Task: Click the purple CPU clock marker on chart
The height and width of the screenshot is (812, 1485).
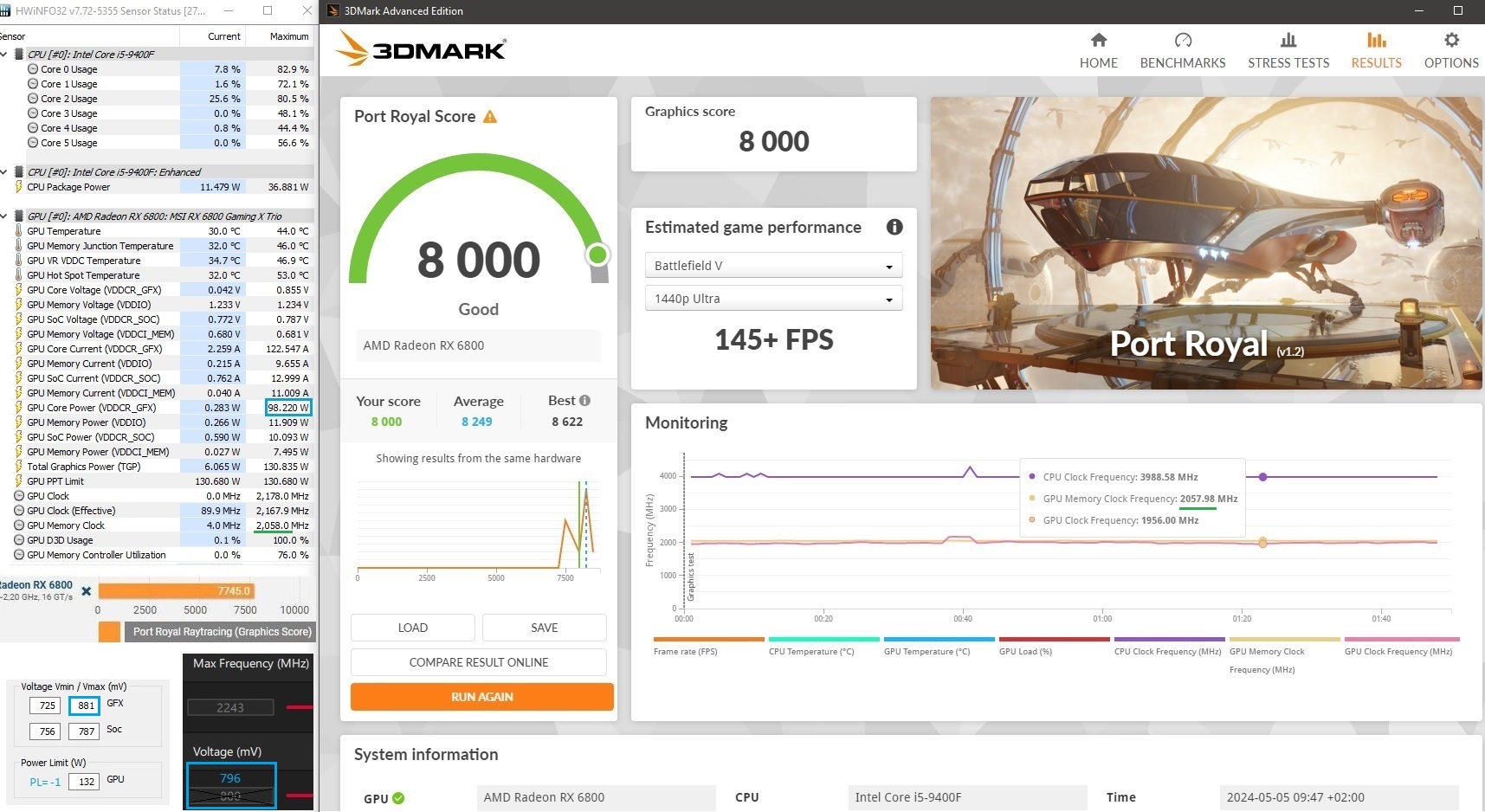Action: coord(1262,477)
